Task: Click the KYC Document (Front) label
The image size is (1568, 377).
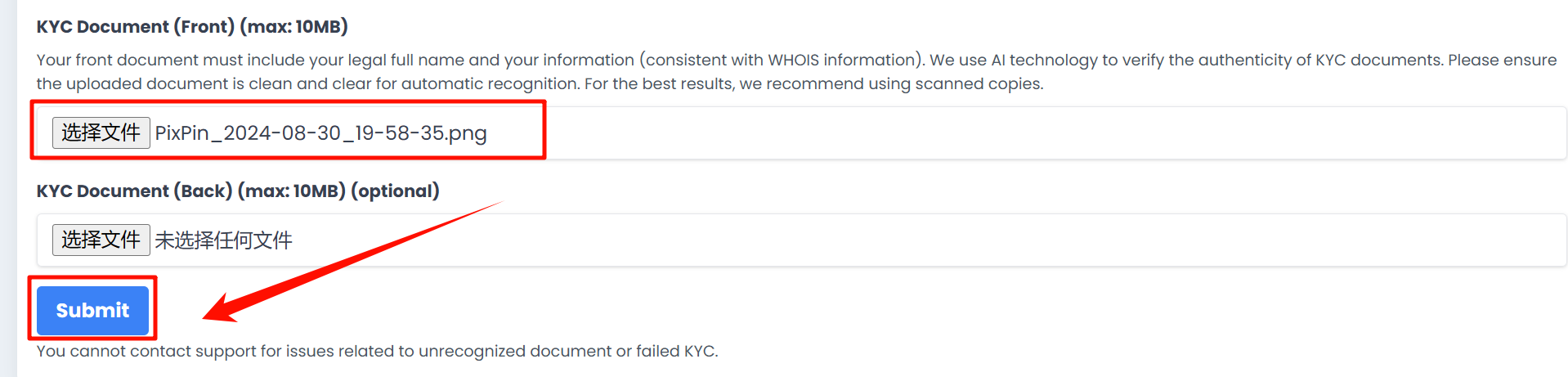Action: (x=136, y=27)
